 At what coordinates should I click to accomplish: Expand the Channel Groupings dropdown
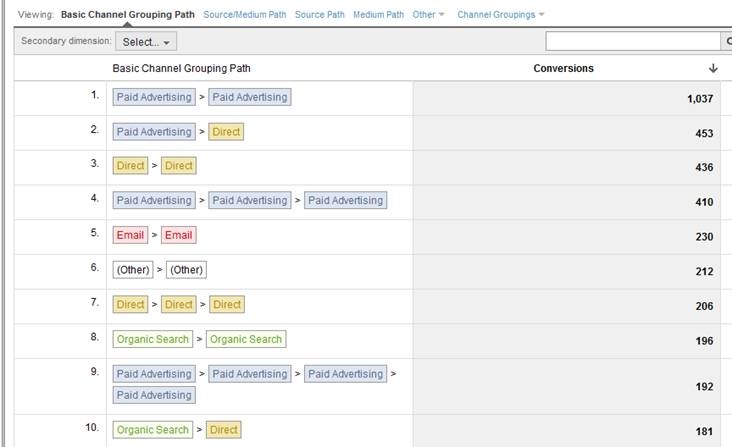[501, 15]
